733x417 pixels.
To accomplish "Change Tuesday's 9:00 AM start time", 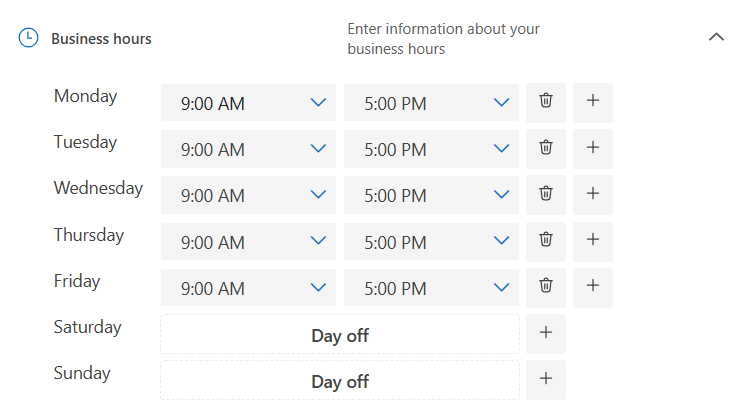I will point(248,149).
